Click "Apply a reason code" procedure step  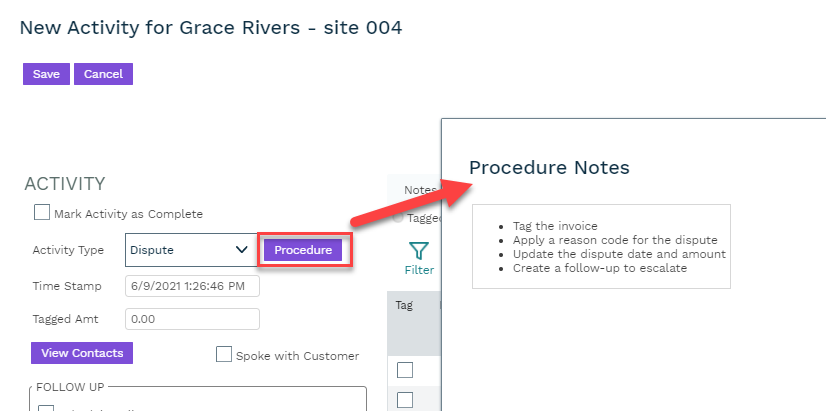[x=615, y=240]
